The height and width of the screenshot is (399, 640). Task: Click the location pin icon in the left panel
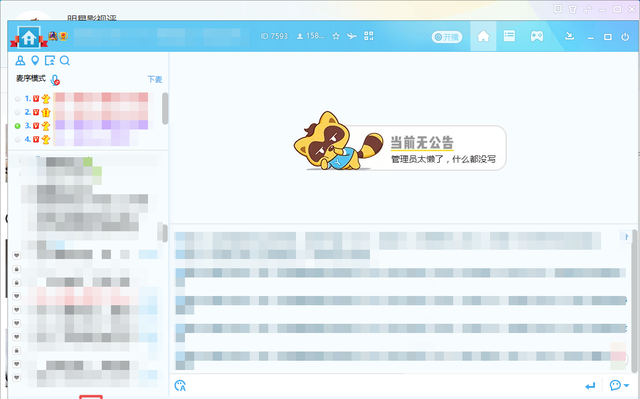[x=35, y=61]
